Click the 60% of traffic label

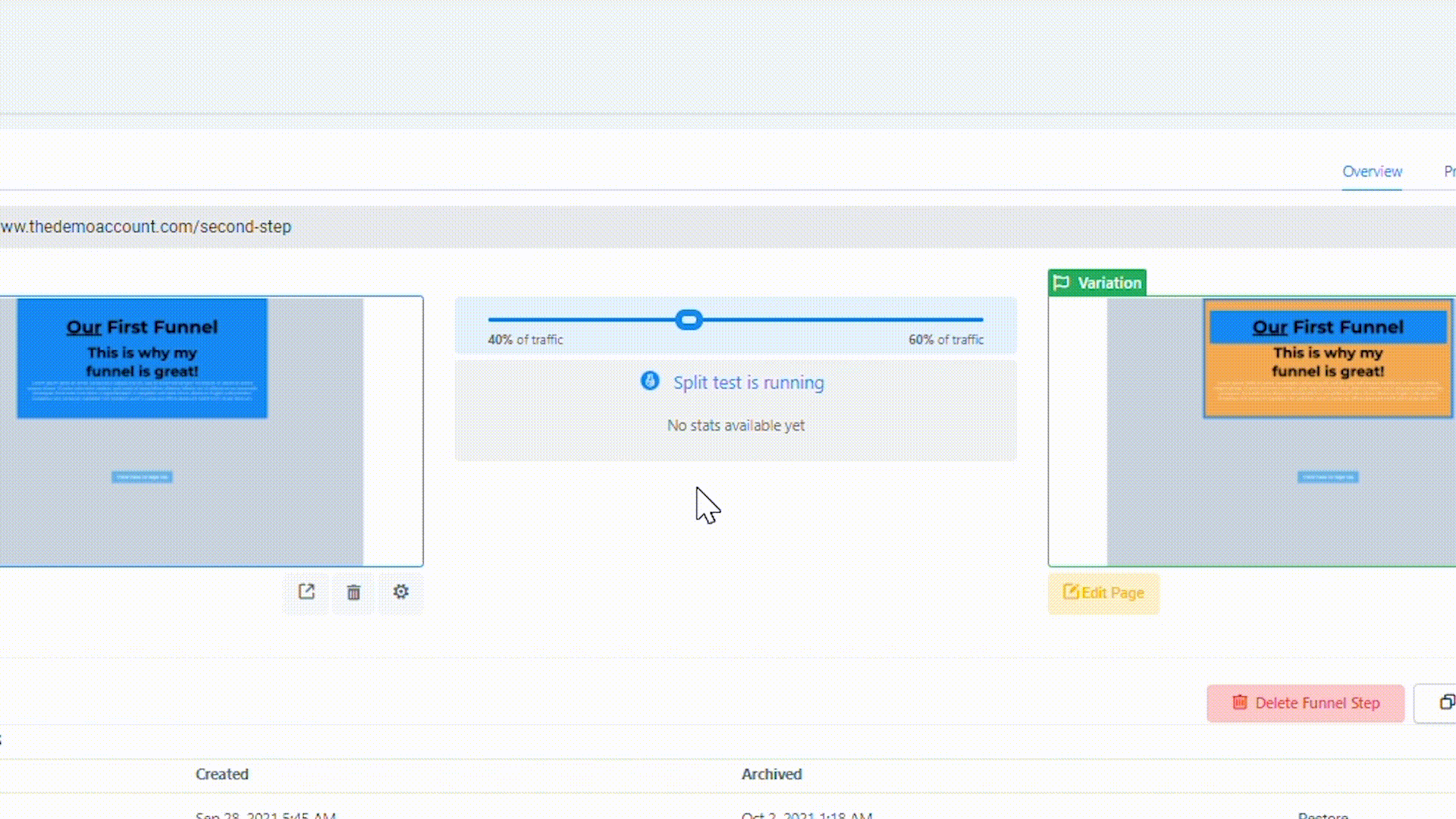946,340
